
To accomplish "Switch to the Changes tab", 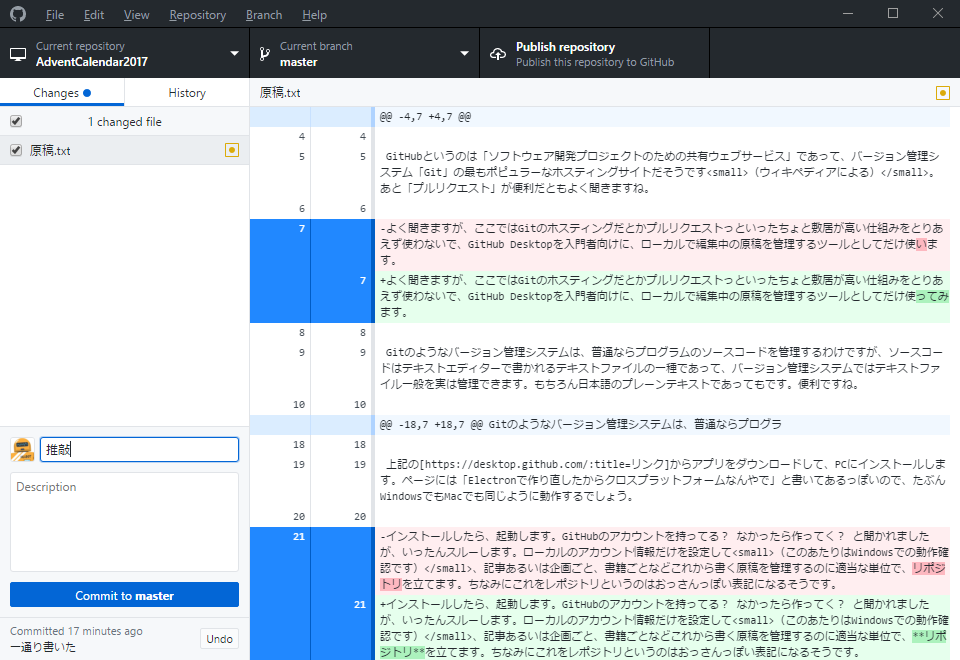I will pos(62,92).
